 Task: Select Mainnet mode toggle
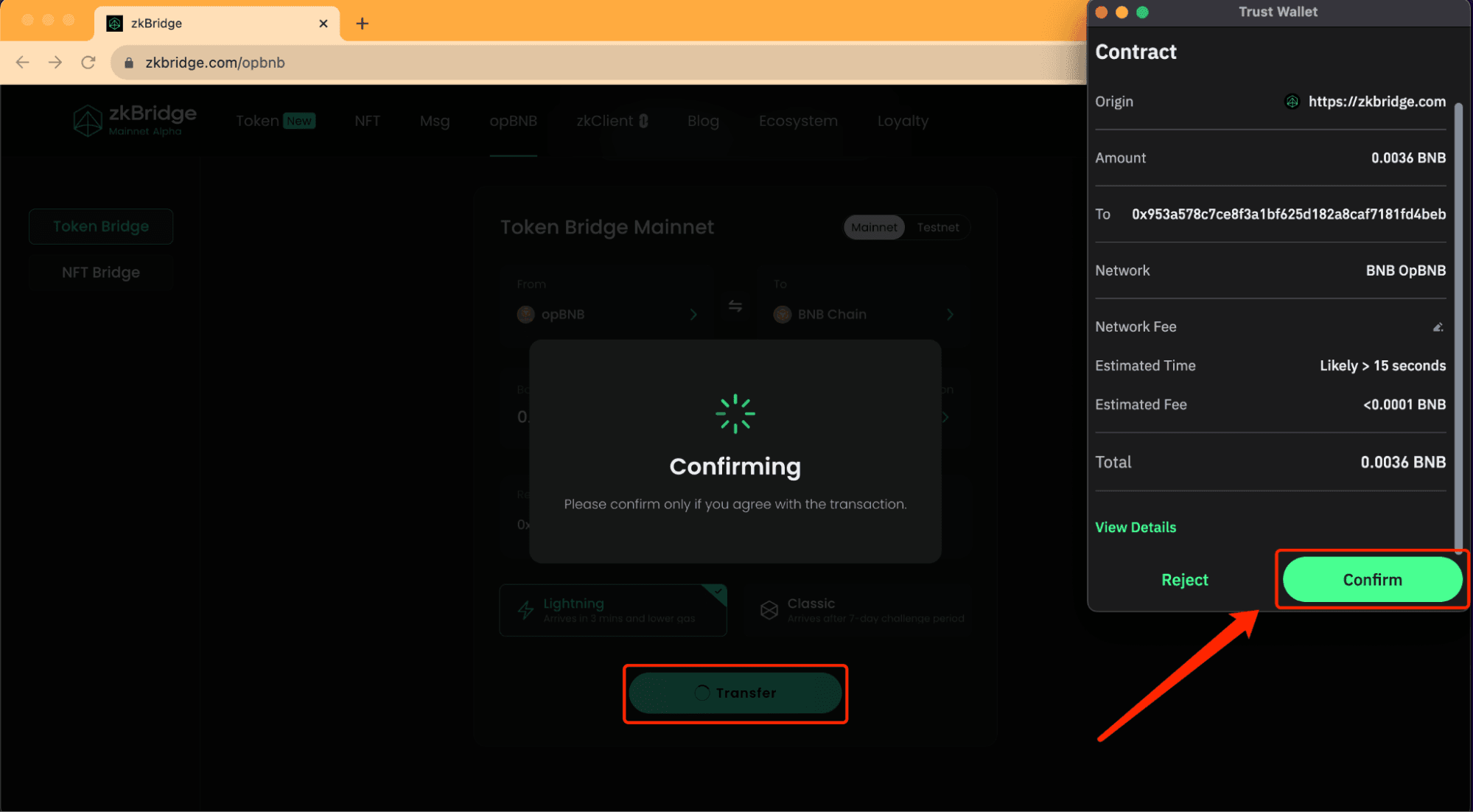[874, 228]
